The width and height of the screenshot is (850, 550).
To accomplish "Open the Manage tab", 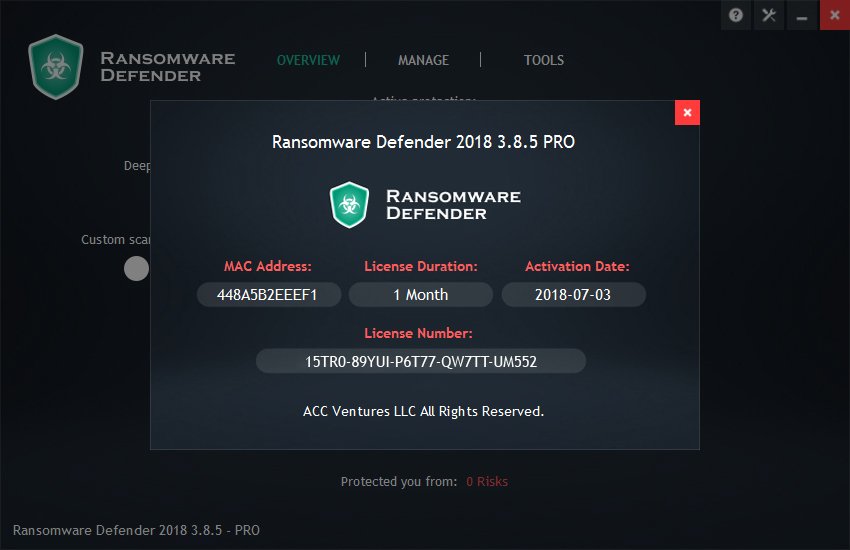I will pos(423,60).
